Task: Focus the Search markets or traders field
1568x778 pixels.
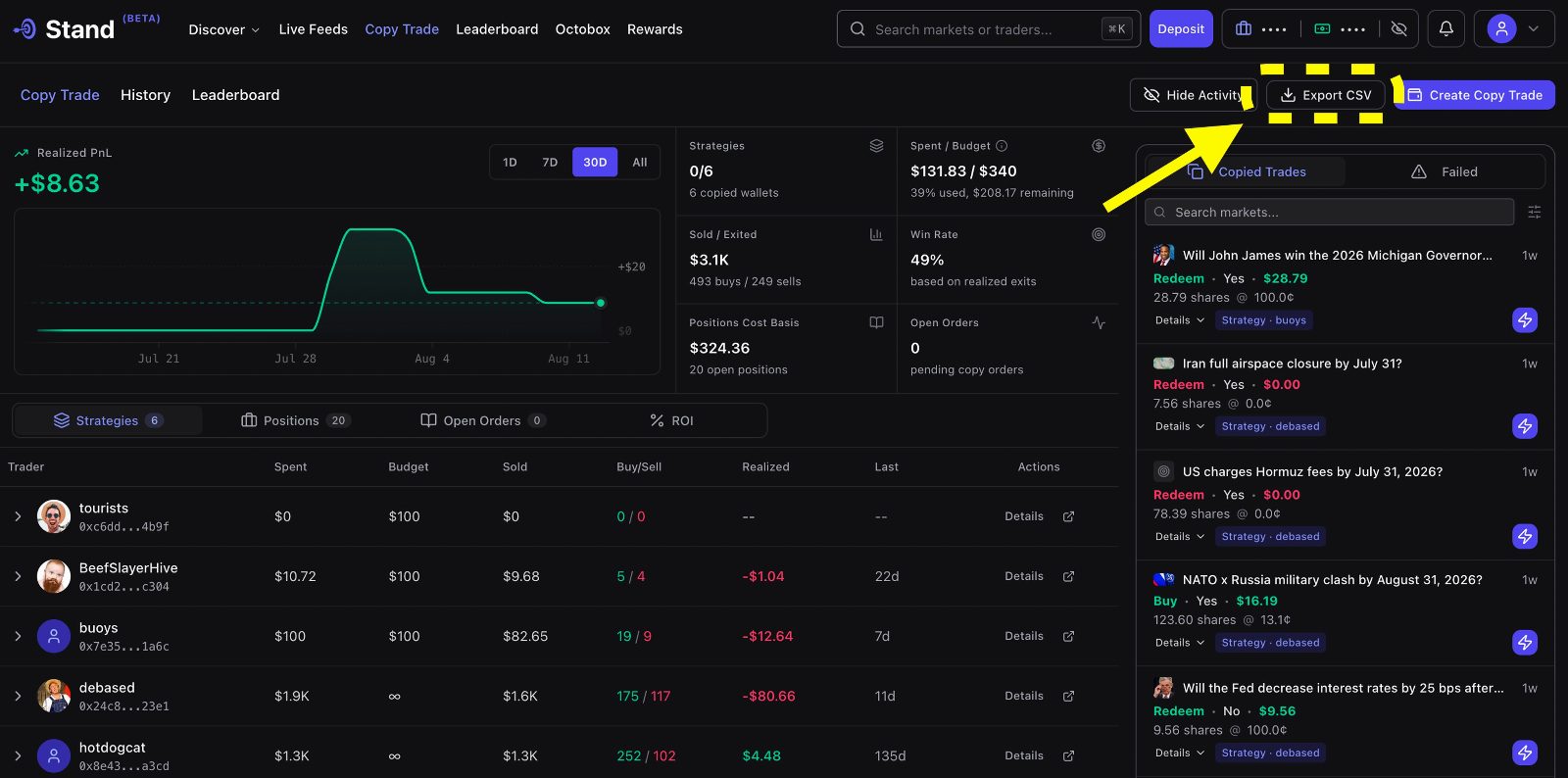Action: click(x=989, y=29)
